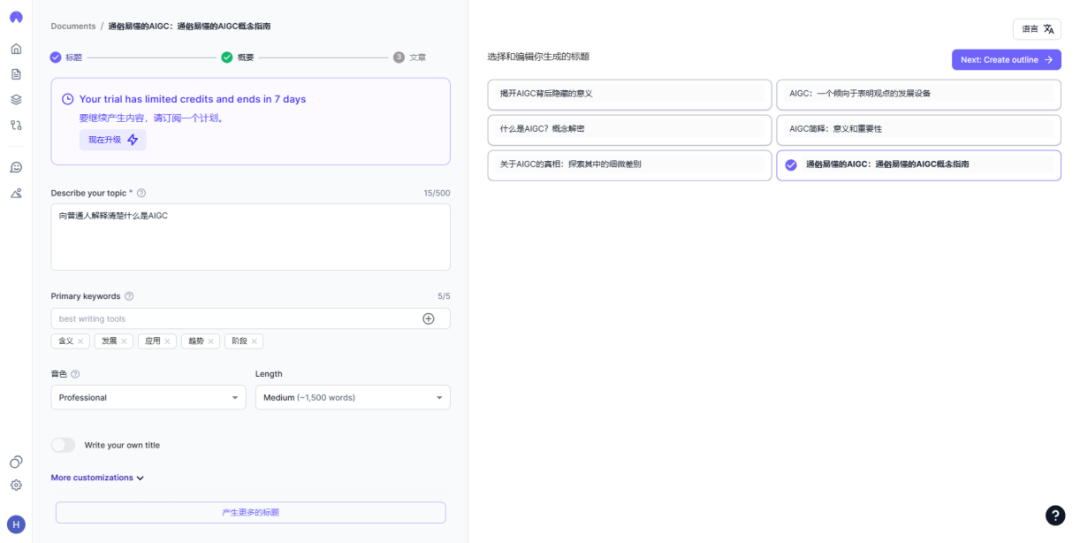Open the chat smiley icon in sidebar

[16, 167]
